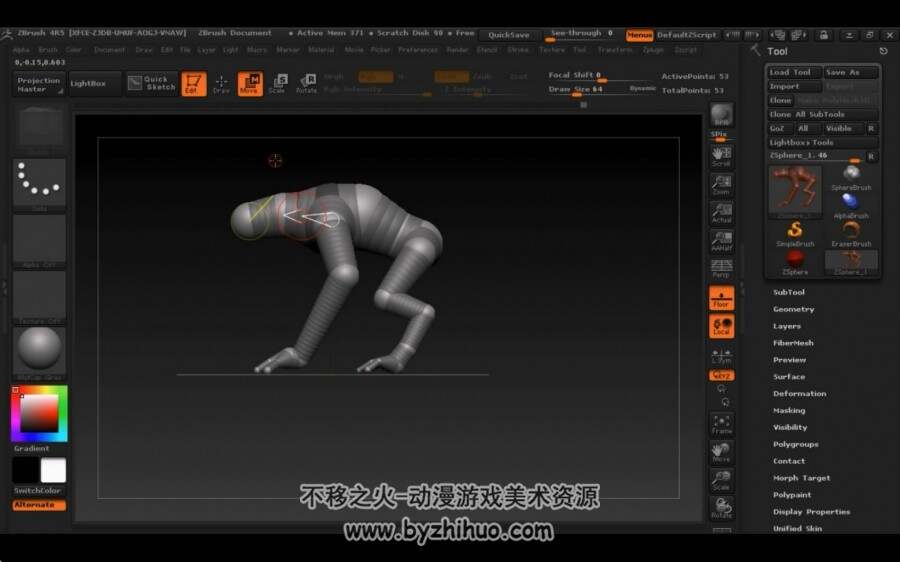Viewport: 900px width, 562px height.
Task: Click the Save As button
Action: [851, 72]
